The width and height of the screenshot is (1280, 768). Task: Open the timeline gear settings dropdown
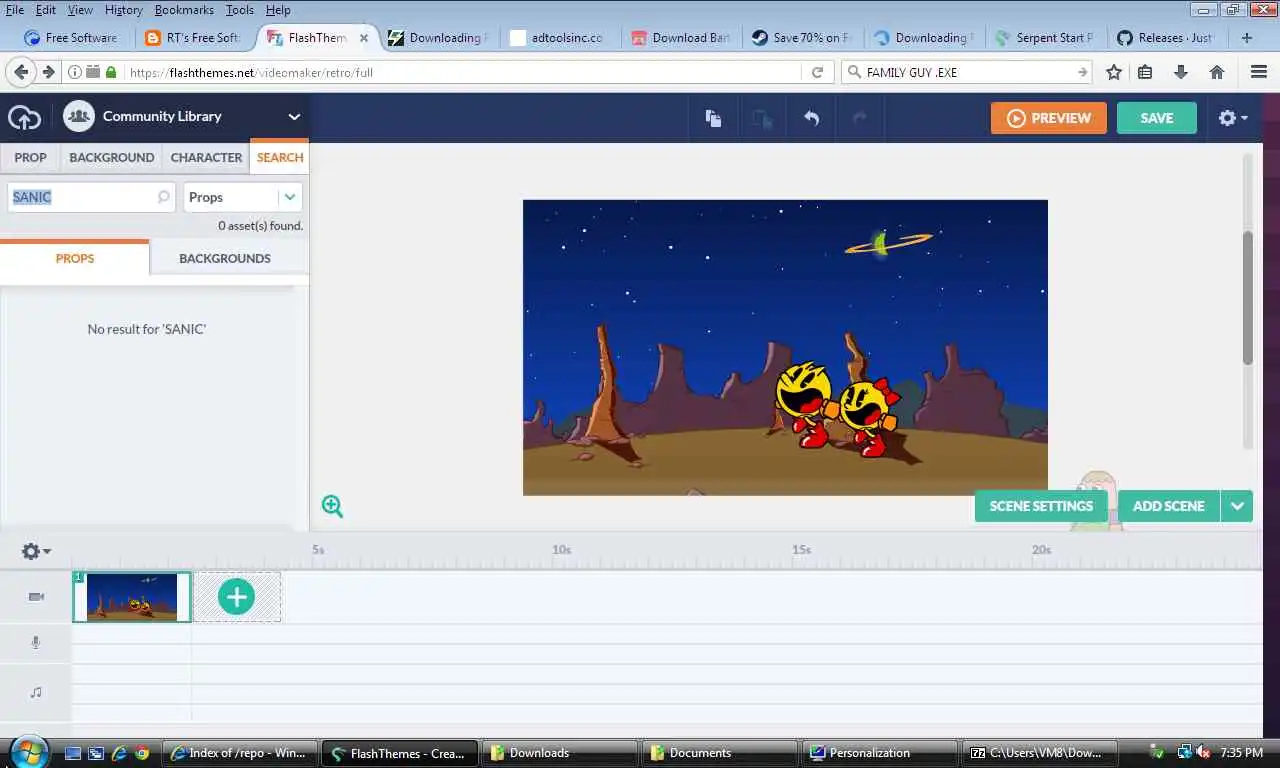(x=36, y=551)
